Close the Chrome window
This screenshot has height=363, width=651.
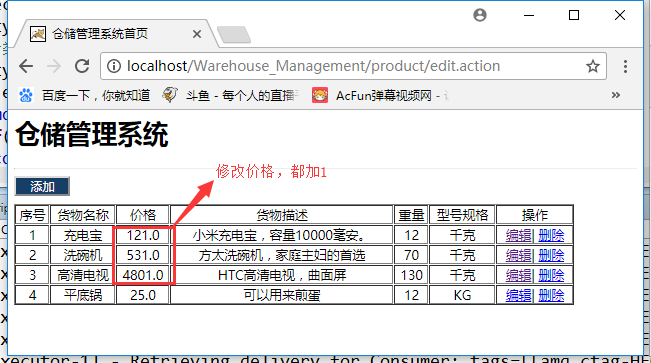coord(620,15)
